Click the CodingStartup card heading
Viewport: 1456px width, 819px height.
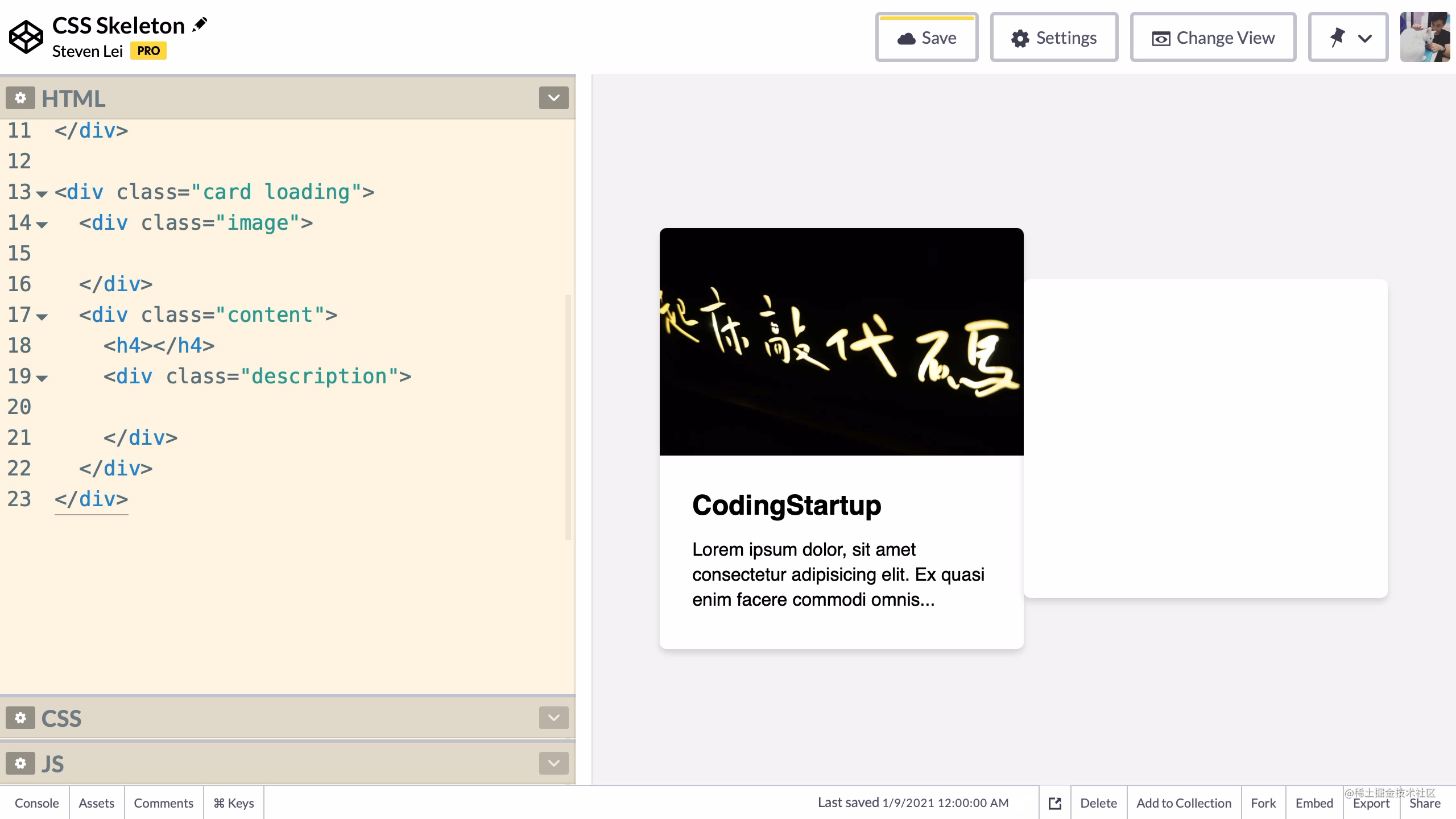pos(787,505)
